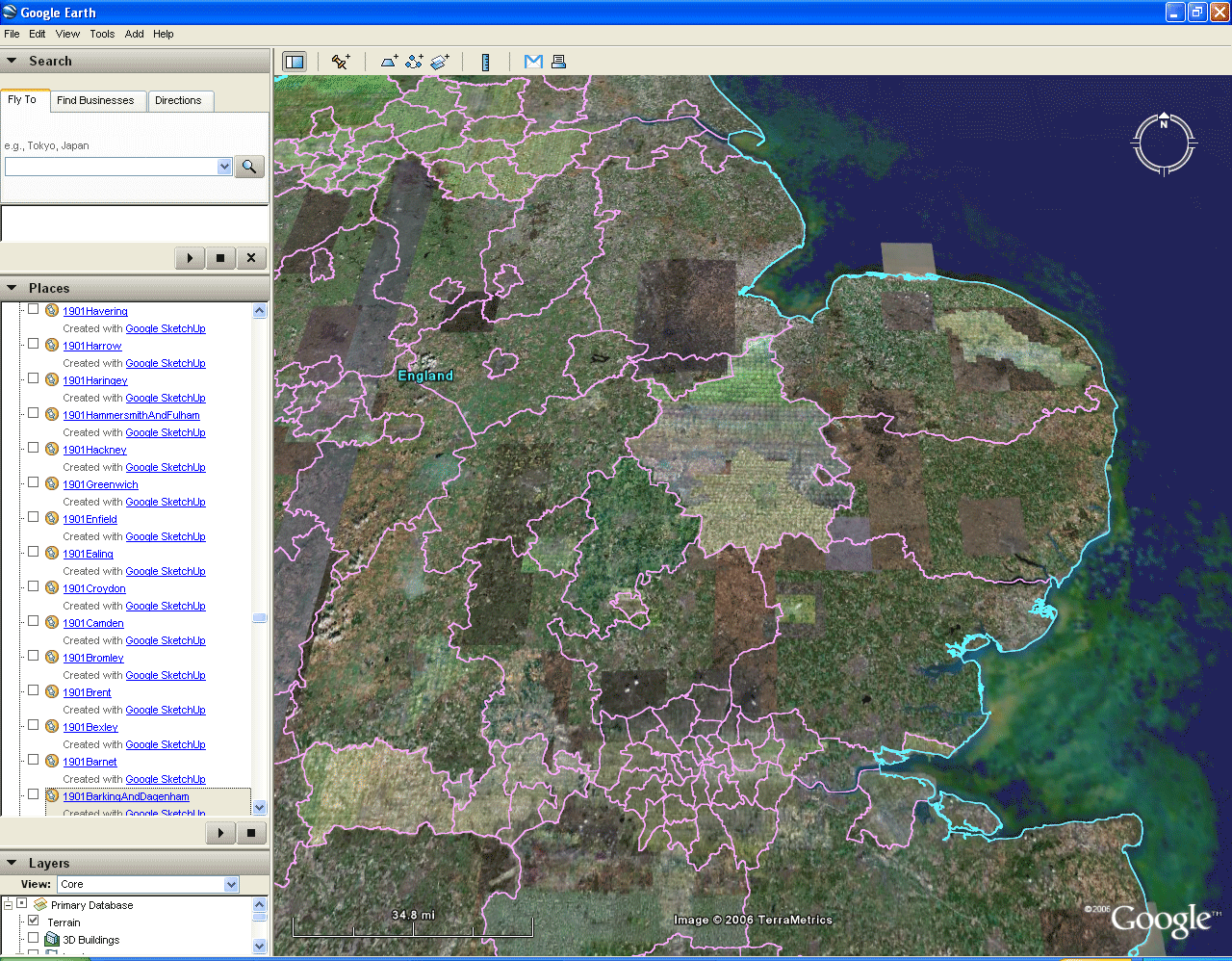The width and height of the screenshot is (1232, 961).
Task: Open the 1901Enfield link
Action: tap(90, 519)
